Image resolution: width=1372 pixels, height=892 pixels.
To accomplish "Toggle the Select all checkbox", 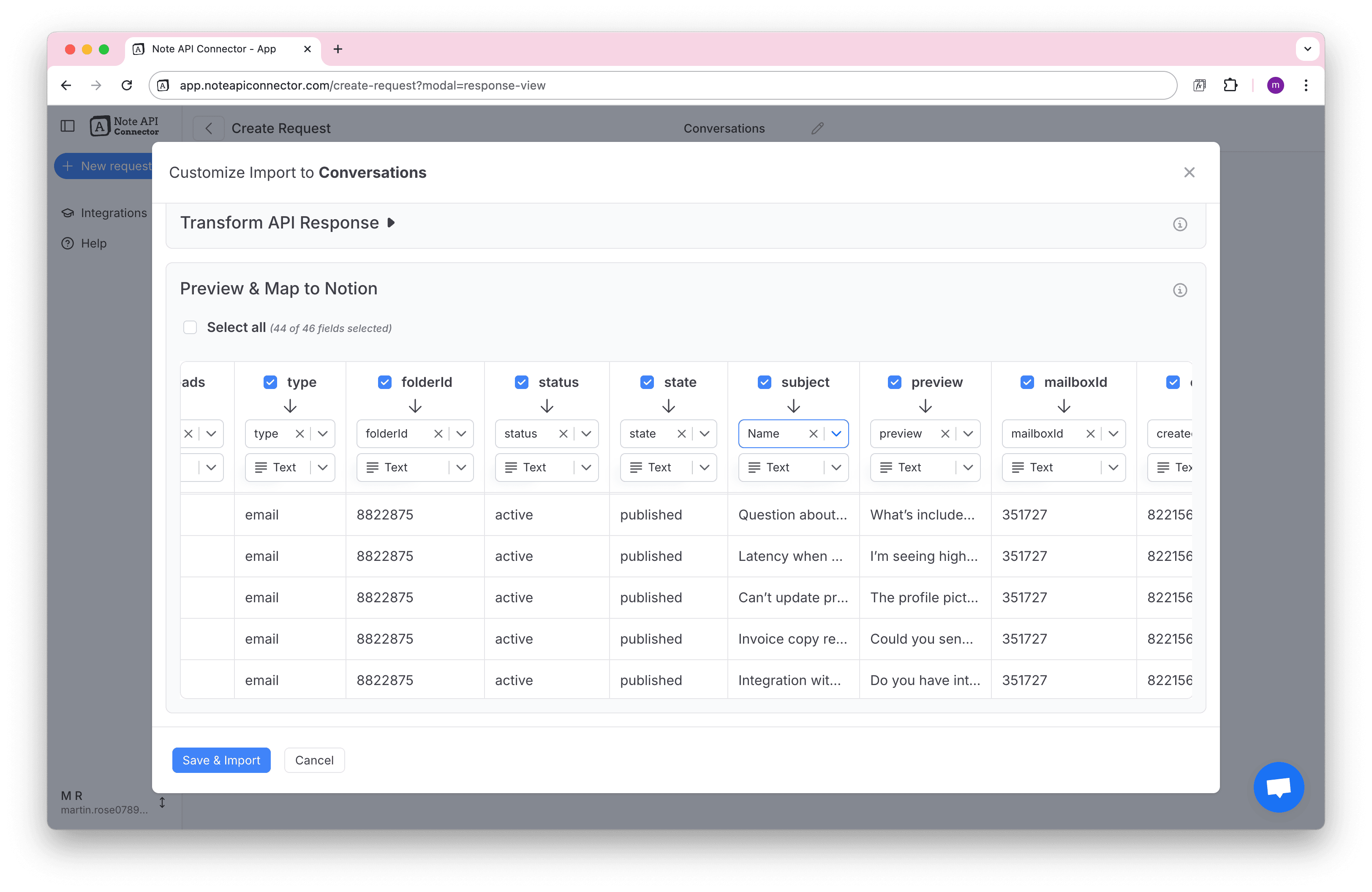I will [x=190, y=327].
